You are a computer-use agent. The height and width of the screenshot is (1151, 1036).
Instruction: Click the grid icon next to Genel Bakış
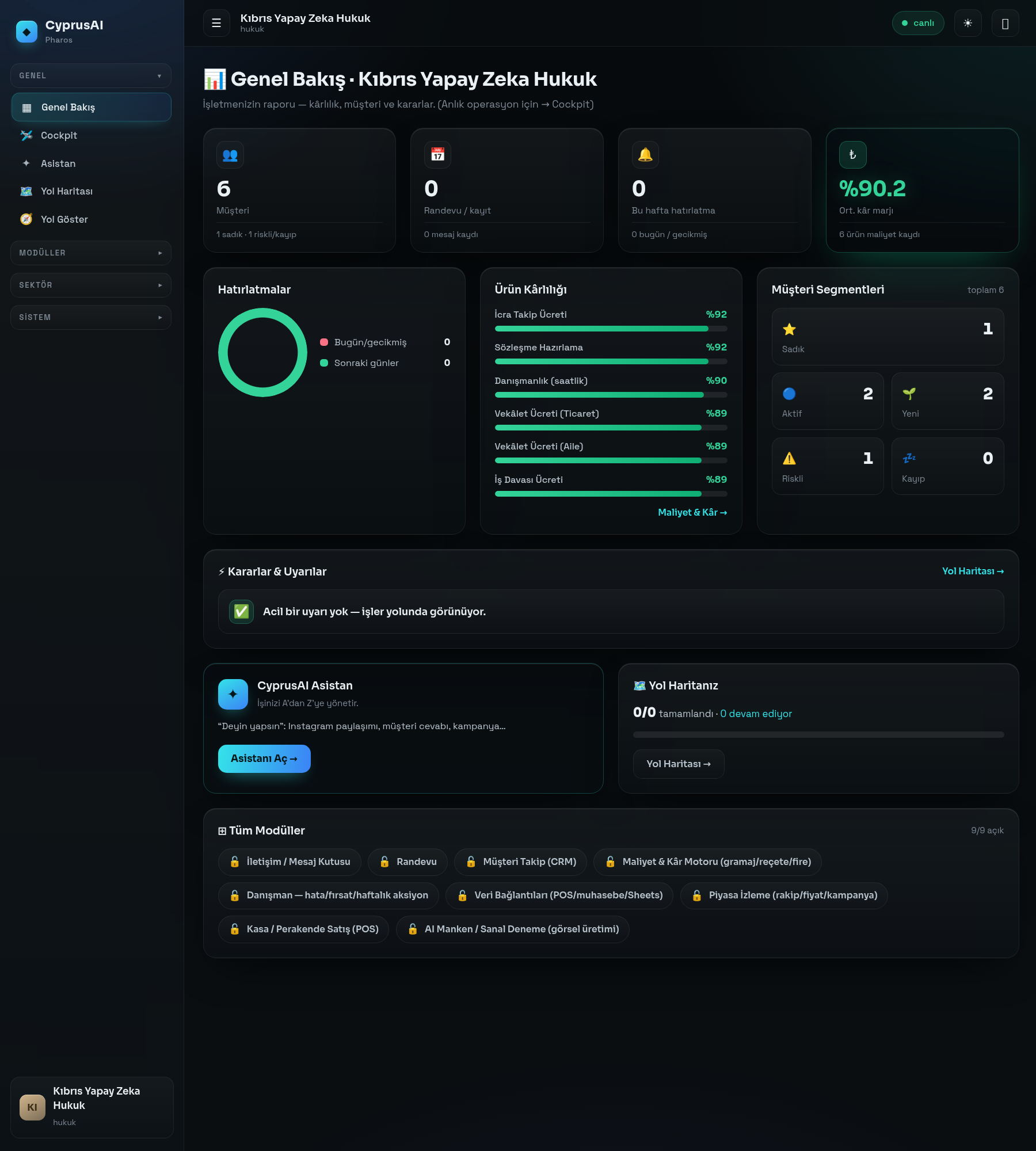[x=26, y=108]
